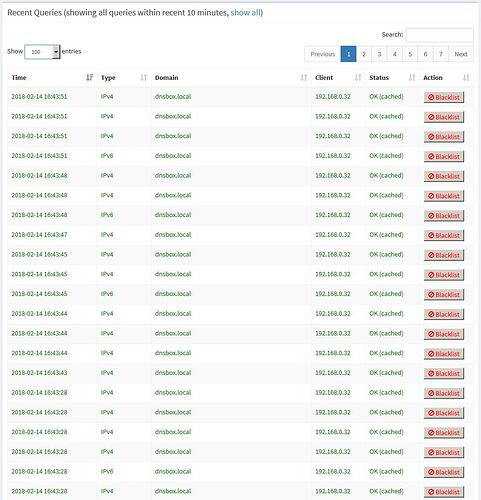481x500 pixels.
Task: Click the Search input field
Action: (440, 35)
